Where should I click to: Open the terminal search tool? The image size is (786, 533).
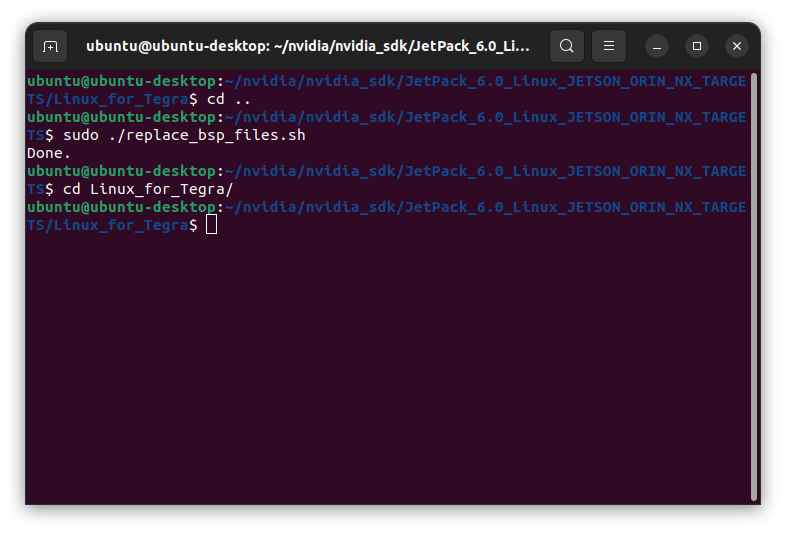point(566,46)
